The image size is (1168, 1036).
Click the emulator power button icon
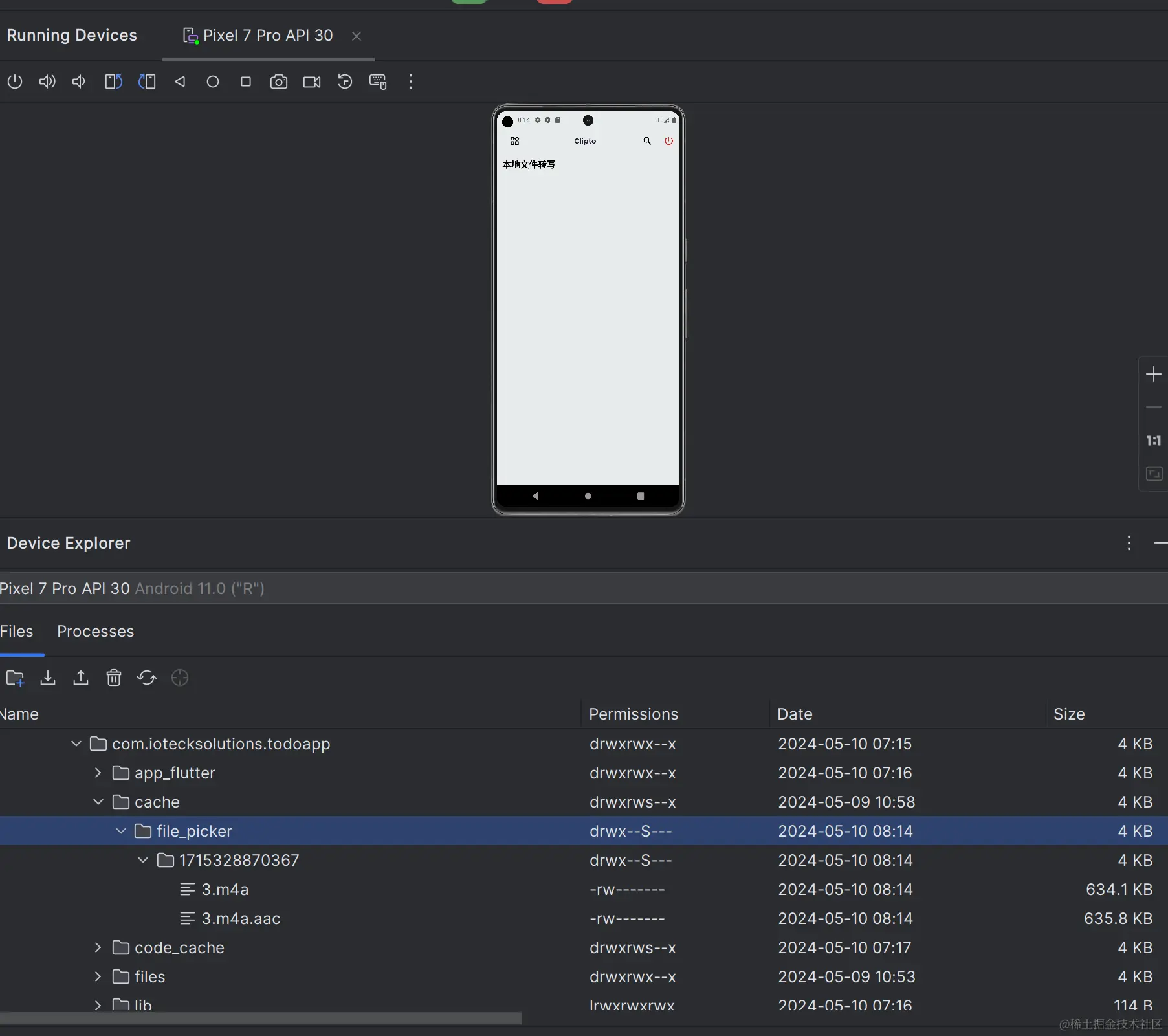click(15, 82)
